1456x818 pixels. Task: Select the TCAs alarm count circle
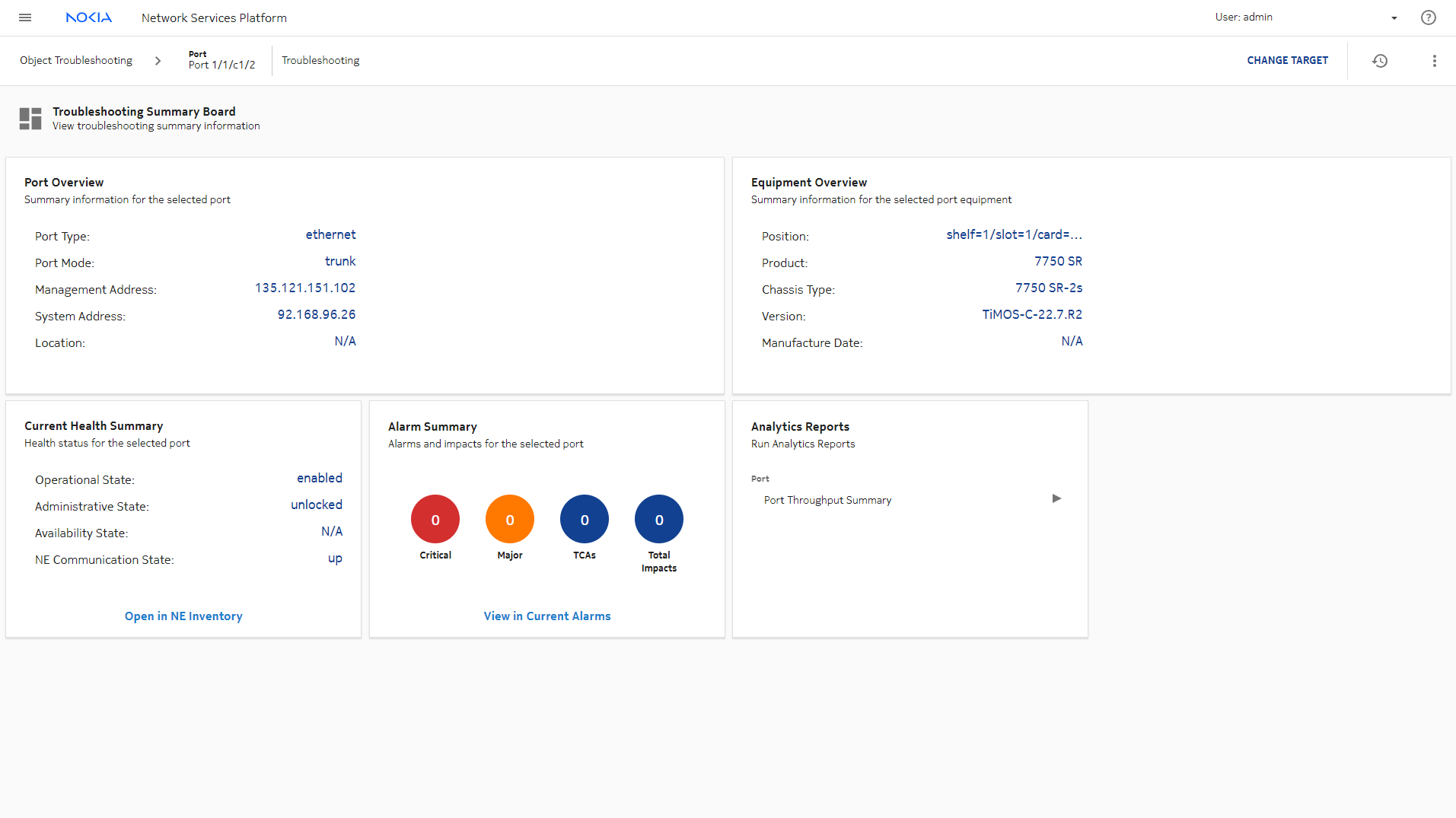pyautogui.click(x=585, y=520)
